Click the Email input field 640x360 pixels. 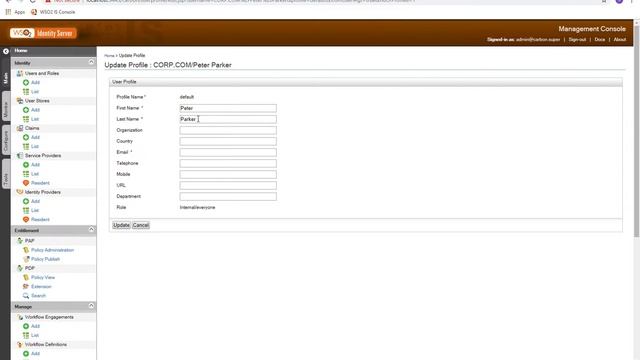coord(228,152)
